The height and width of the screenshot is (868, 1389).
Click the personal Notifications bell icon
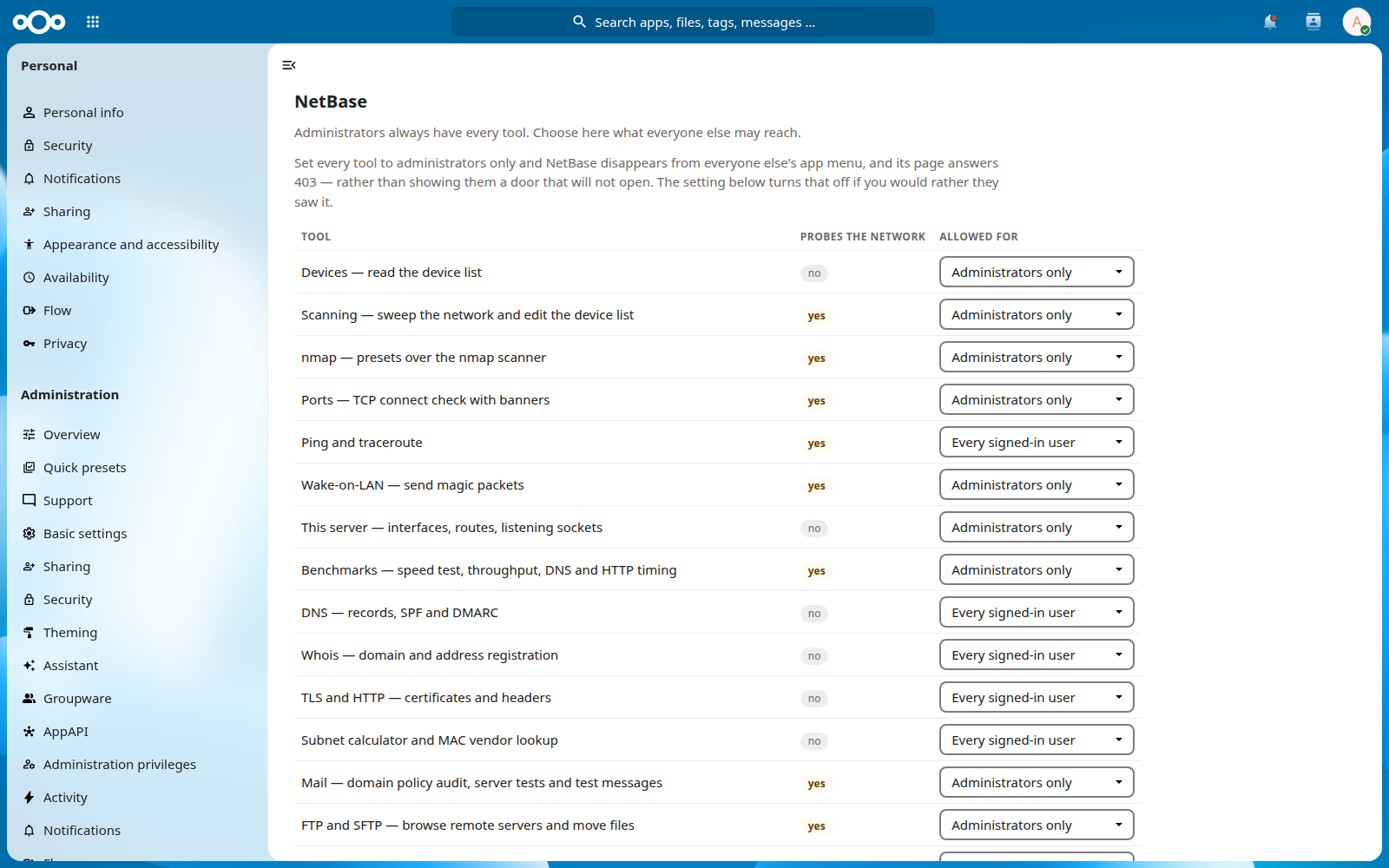pyautogui.click(x=30, y=179)
